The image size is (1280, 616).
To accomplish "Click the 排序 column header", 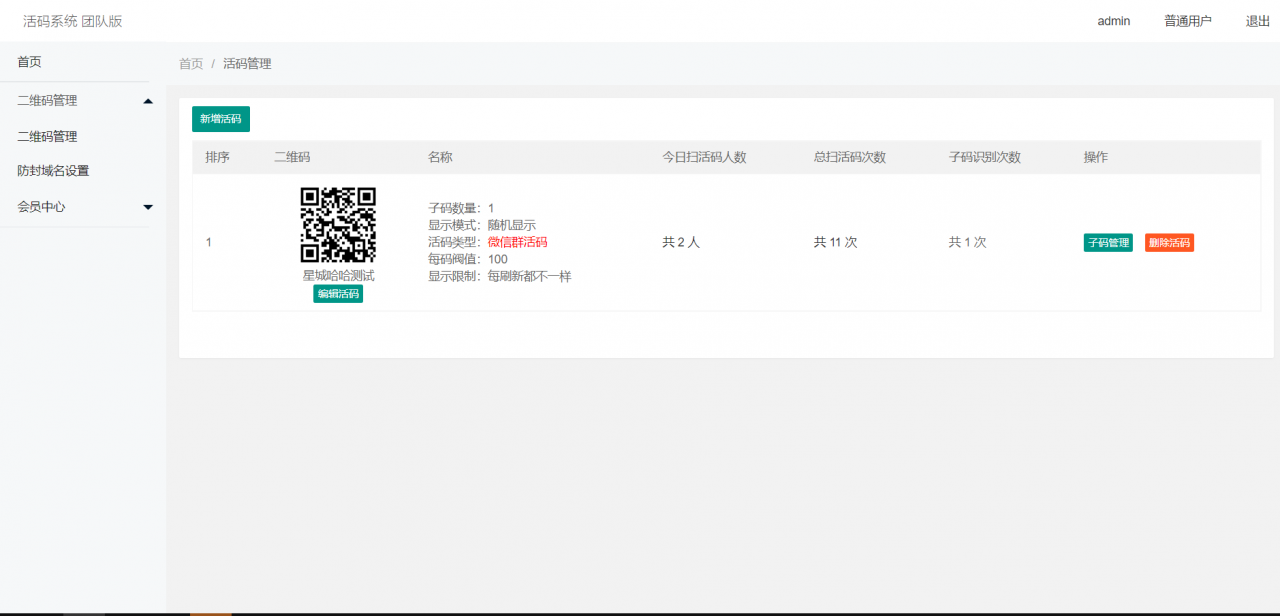I will click(x=216, y=157).
